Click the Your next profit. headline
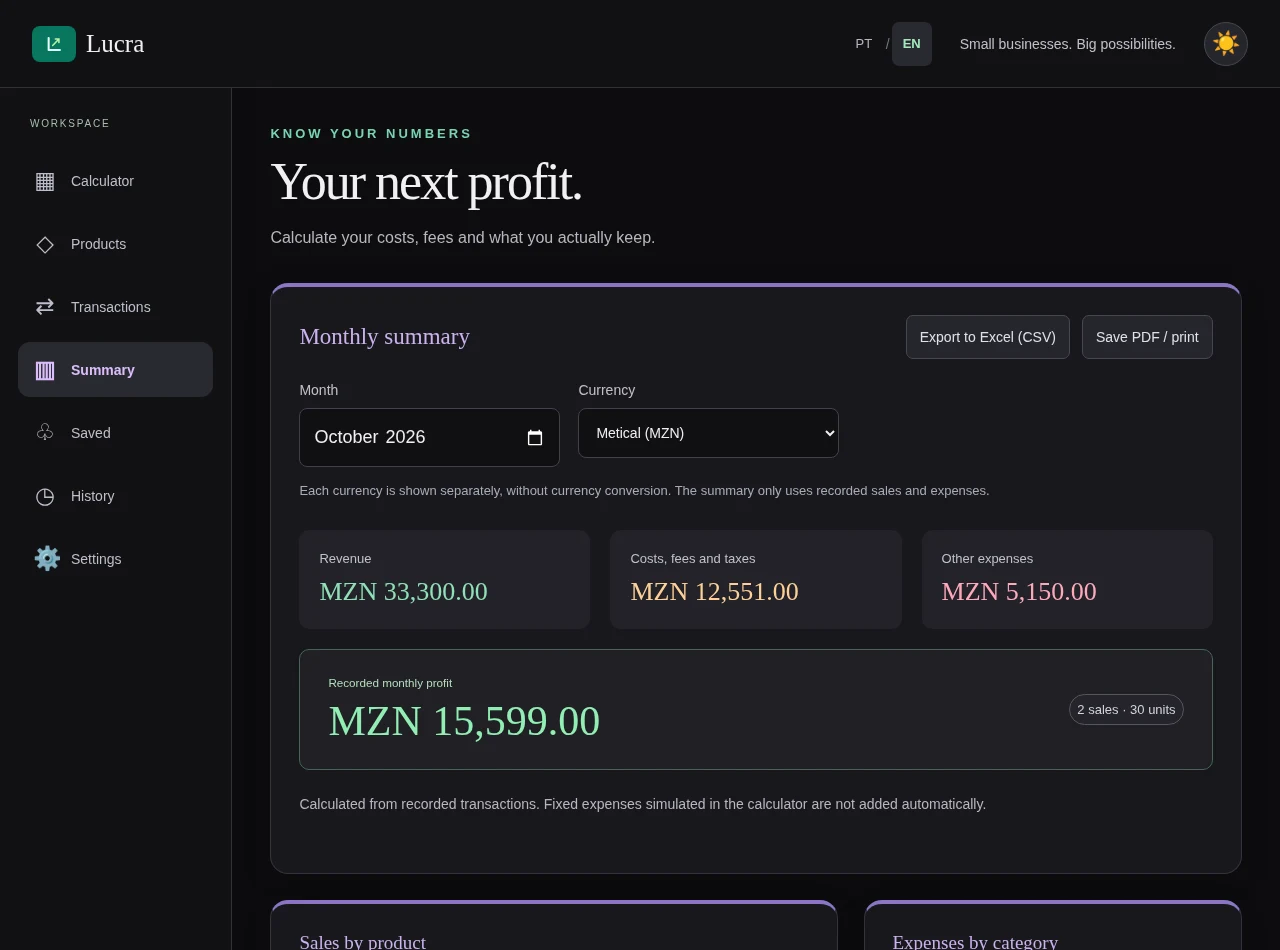 coord(426,182)
